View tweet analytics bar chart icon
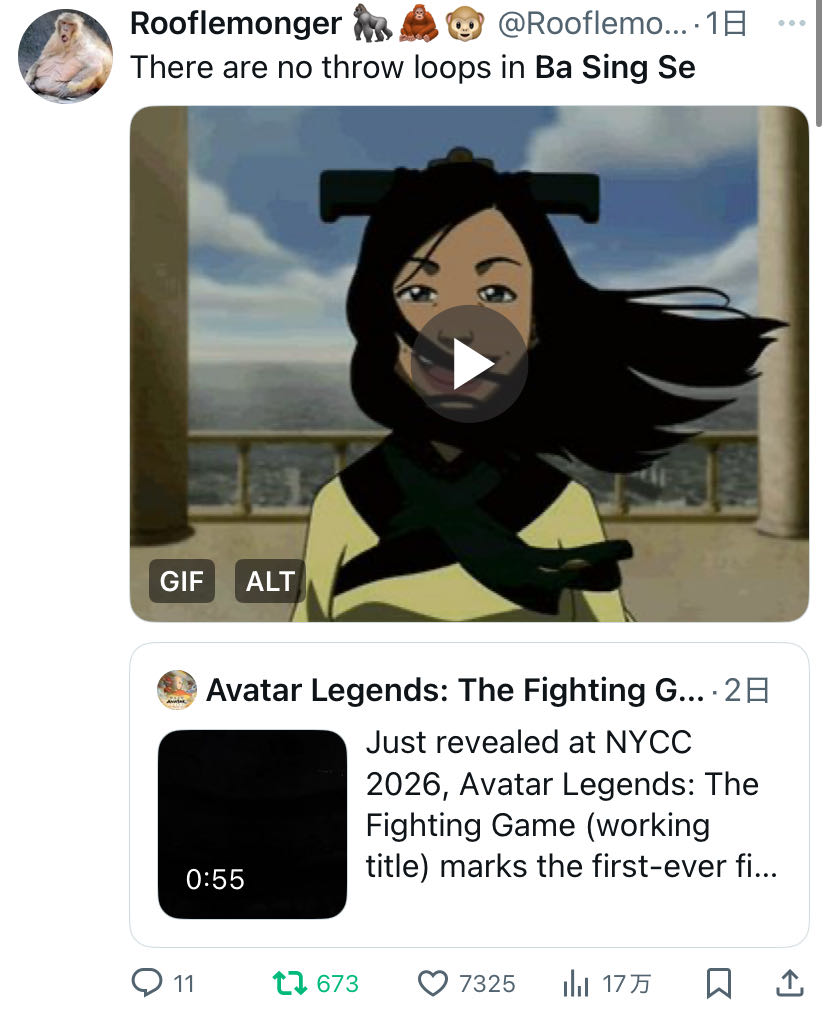 (575, 983)
